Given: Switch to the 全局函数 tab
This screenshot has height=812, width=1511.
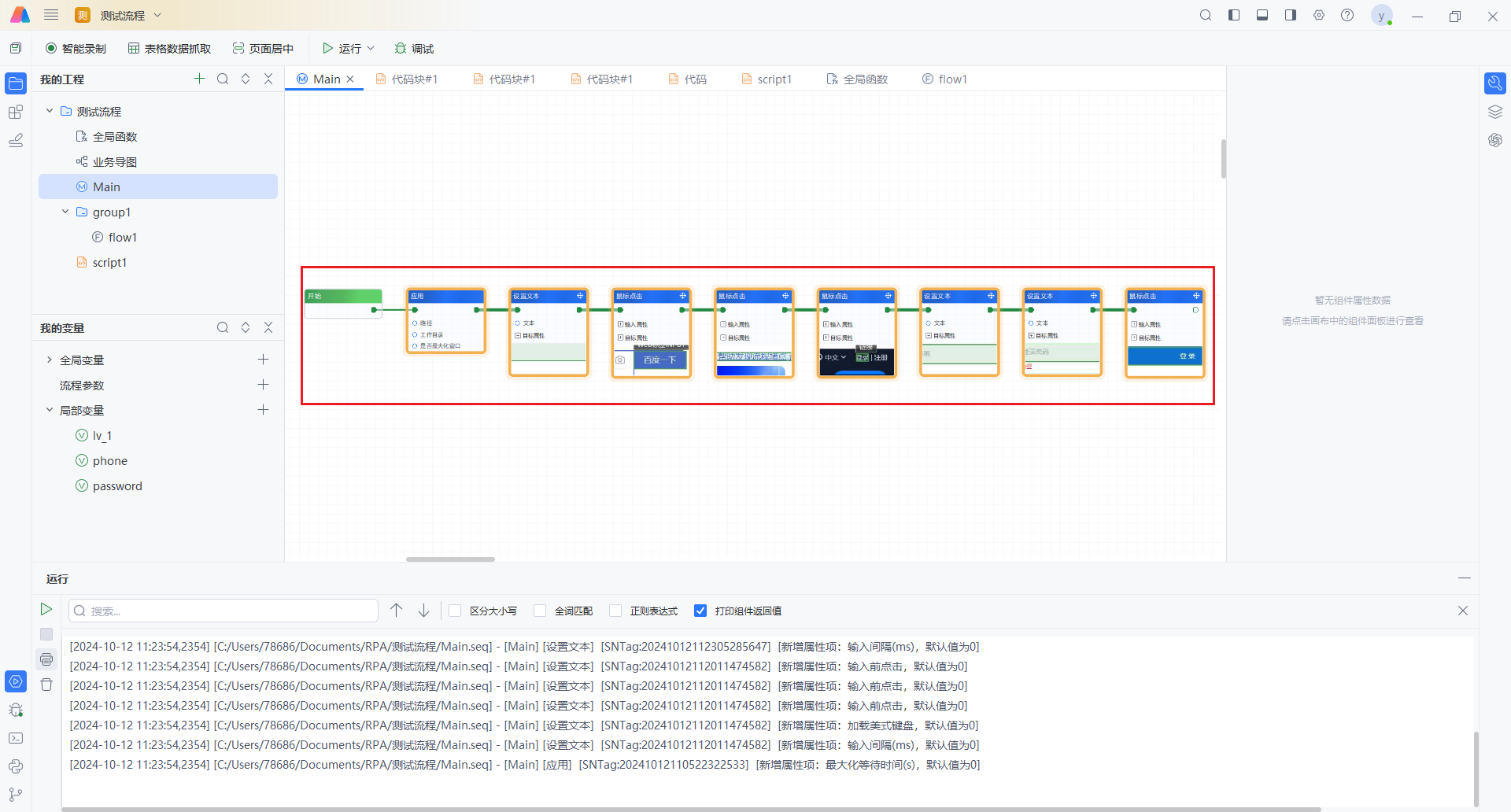Looking at the screenshot, I should coord(857,79).
